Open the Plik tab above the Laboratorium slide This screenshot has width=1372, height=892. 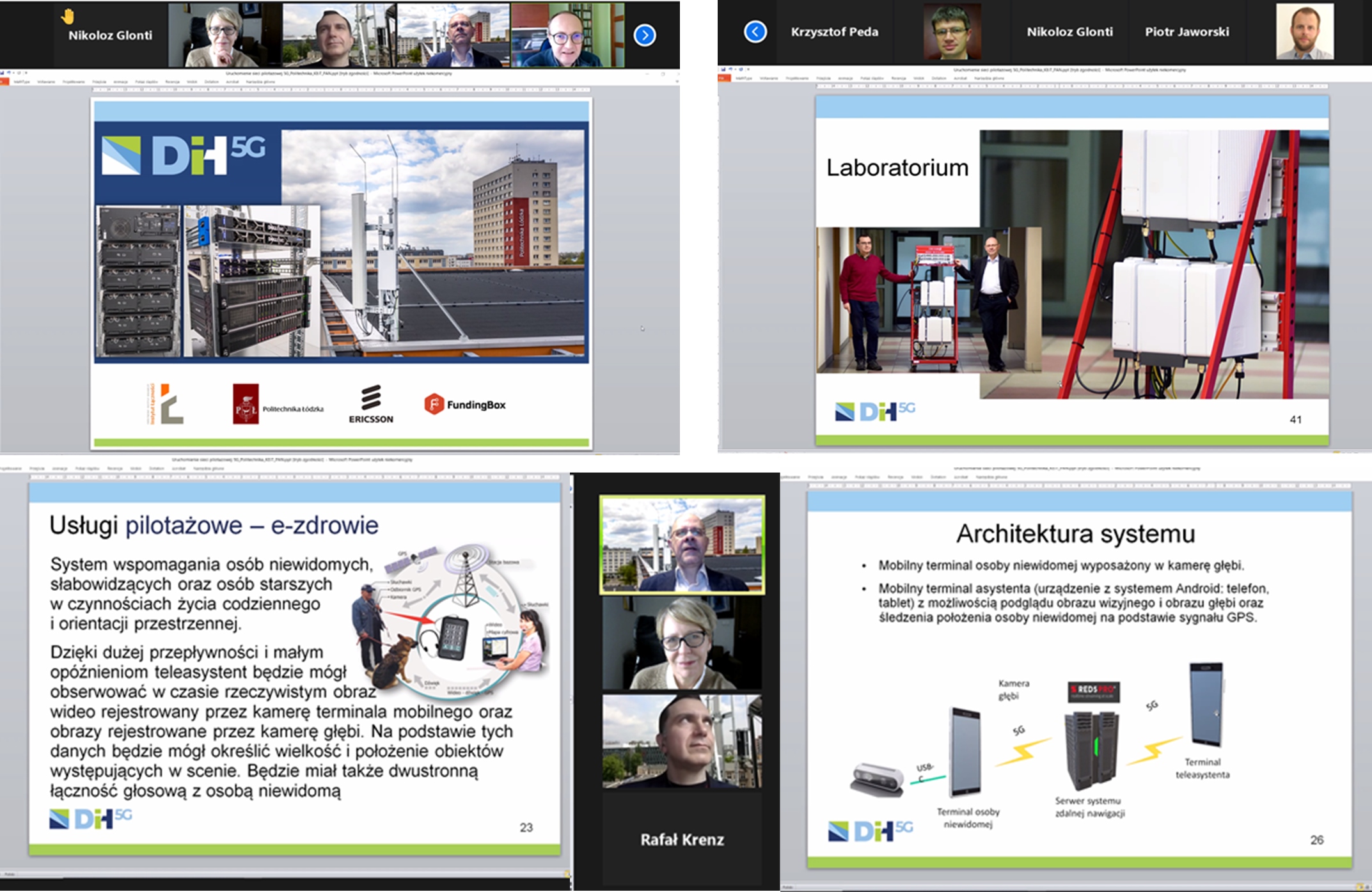click(723, 78)
